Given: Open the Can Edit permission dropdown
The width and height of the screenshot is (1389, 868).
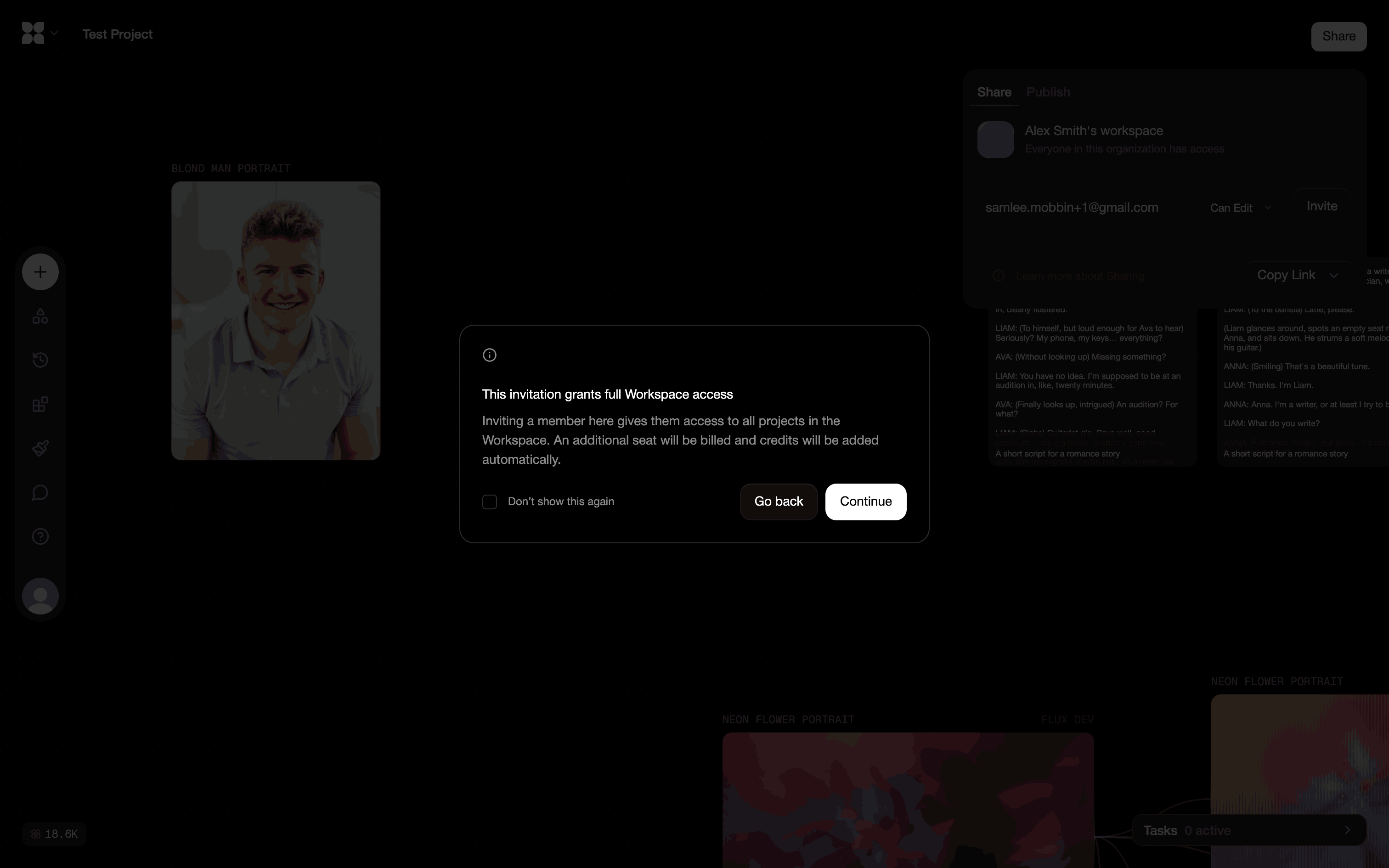Looking at the screenshot, I should point(1240,208).
